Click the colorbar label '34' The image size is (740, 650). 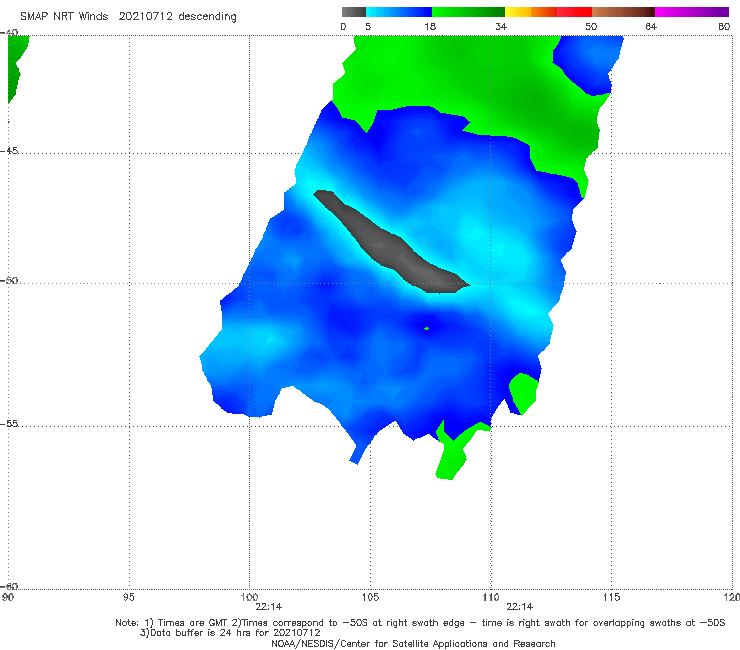coord(501,27)
